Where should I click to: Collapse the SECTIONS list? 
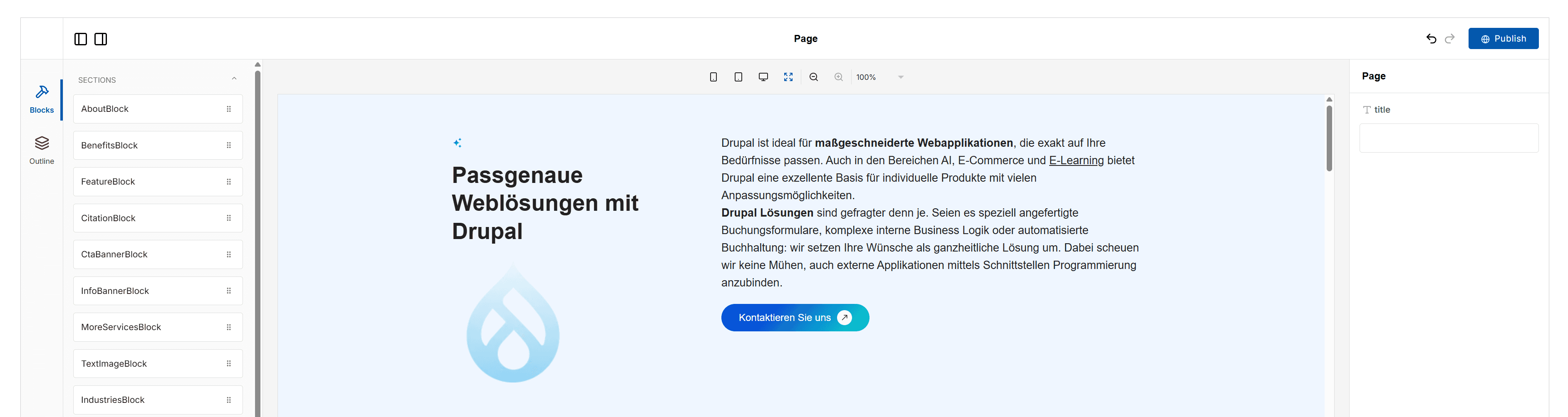(x=235, y=79)
